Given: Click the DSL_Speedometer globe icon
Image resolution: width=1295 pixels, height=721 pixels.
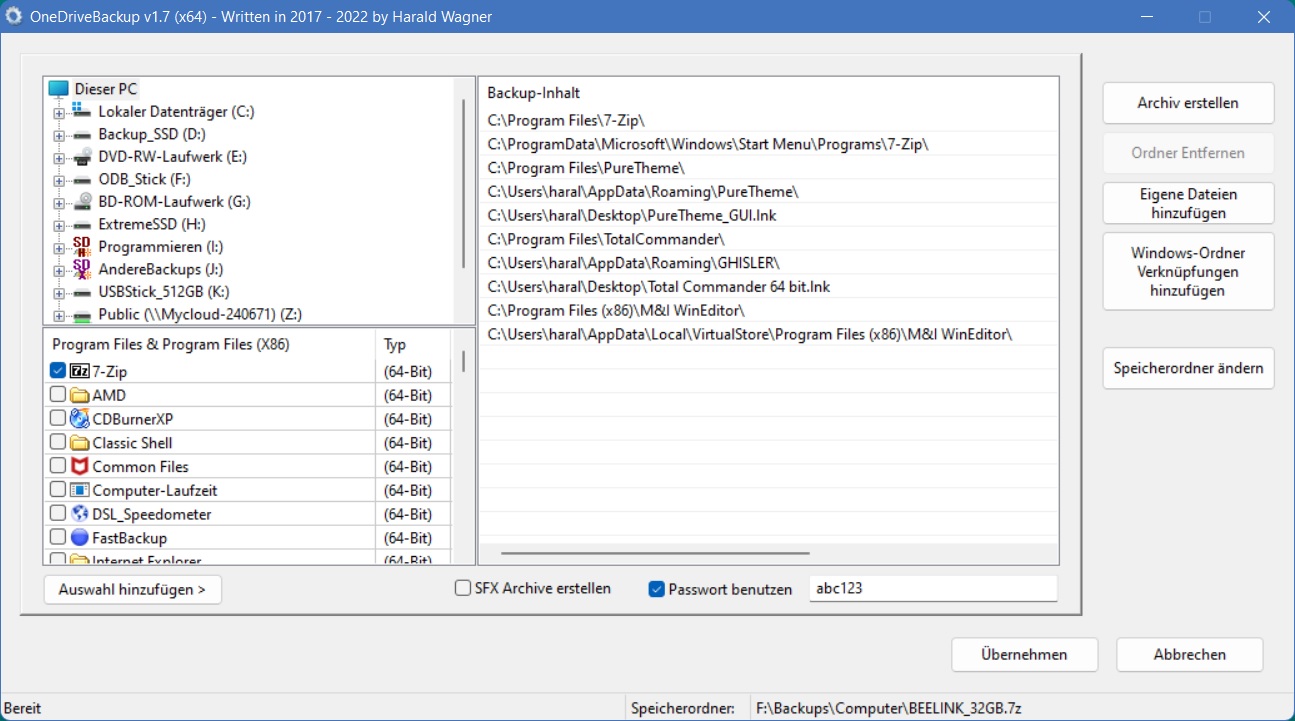Looking at the screenshot, I should (x=80, y=514).
